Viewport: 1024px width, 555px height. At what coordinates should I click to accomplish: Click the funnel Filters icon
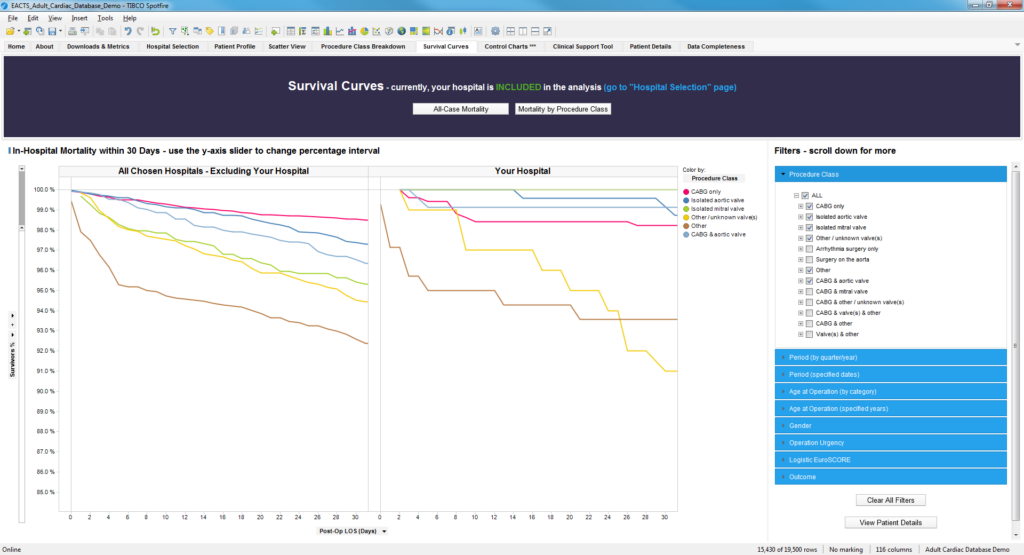pyautogui.click(x=172, y=31)
